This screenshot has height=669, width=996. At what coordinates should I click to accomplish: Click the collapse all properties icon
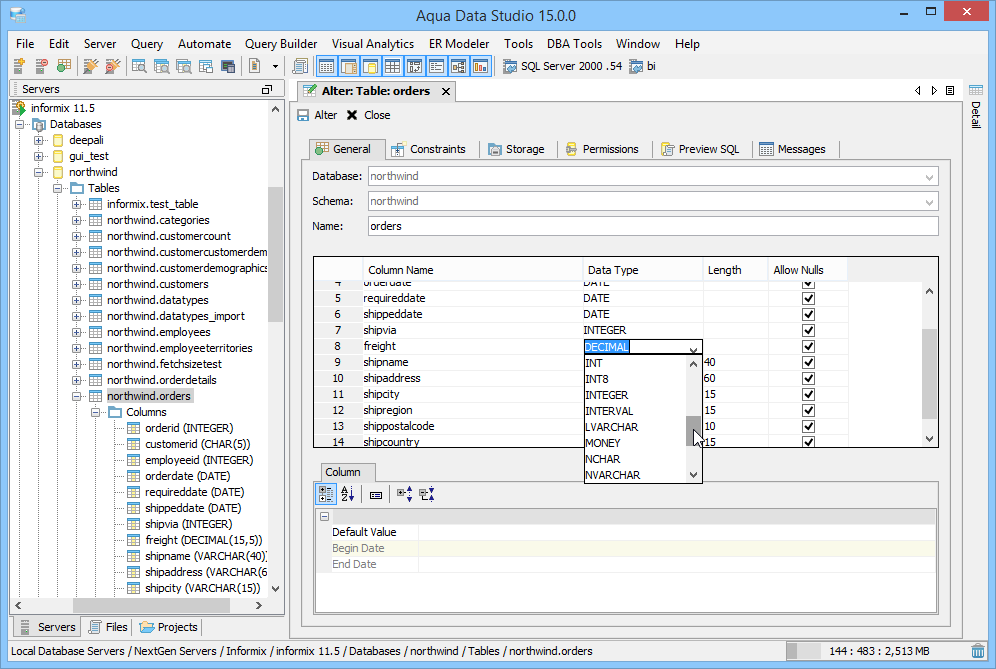click(x=426, y=494)
